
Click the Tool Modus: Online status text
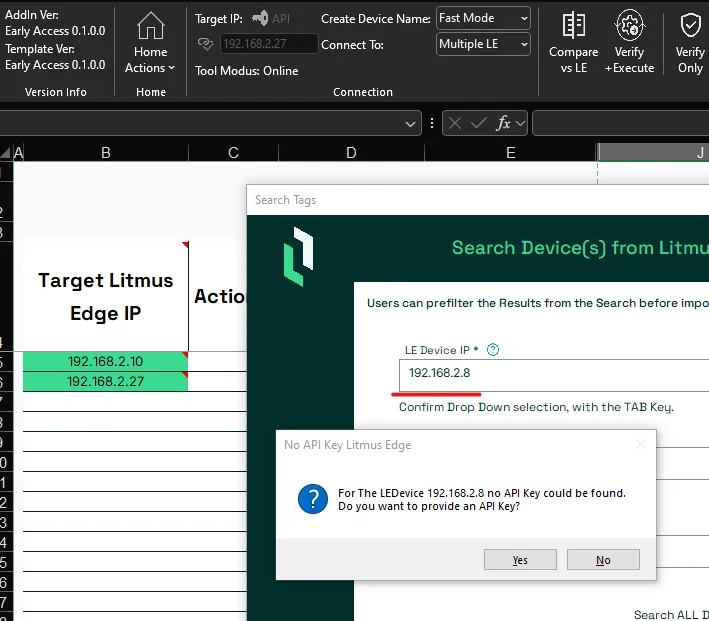pyautogui.click(x=246, y=71)
